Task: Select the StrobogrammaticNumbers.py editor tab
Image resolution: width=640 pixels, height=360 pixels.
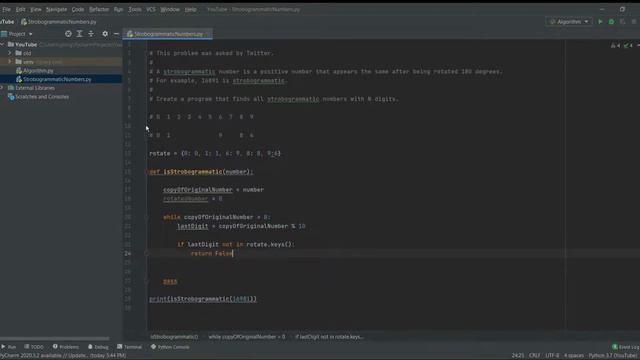Action: [x=168, y=34]
